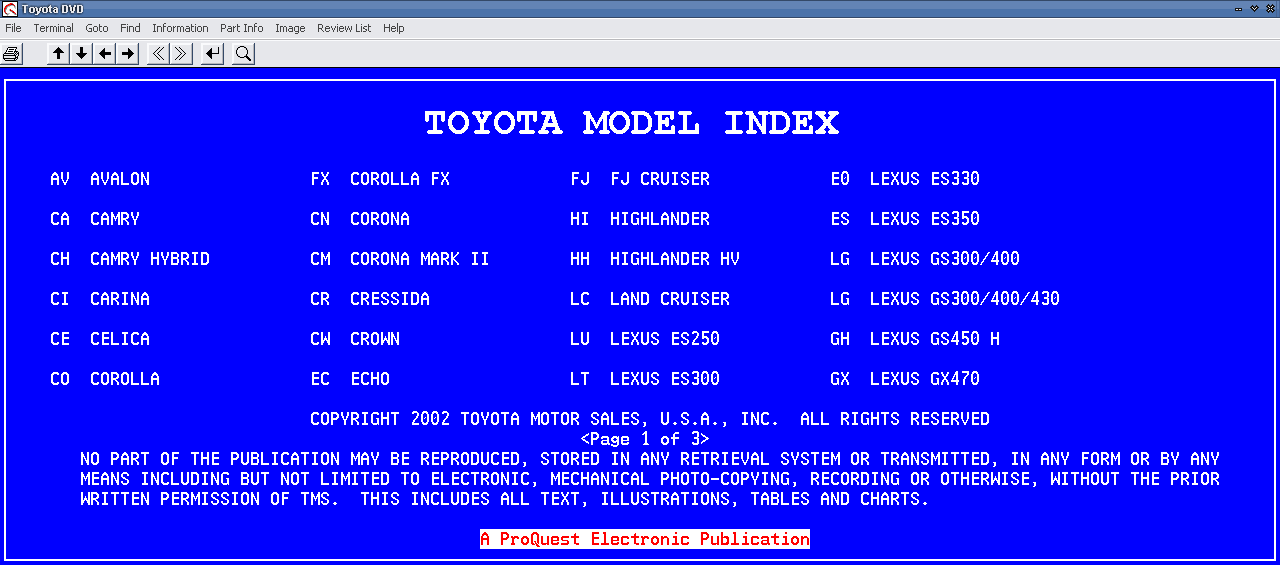Click the right arrow toolbar button
Screen dimensions: 1280x565
click(128, 54)
